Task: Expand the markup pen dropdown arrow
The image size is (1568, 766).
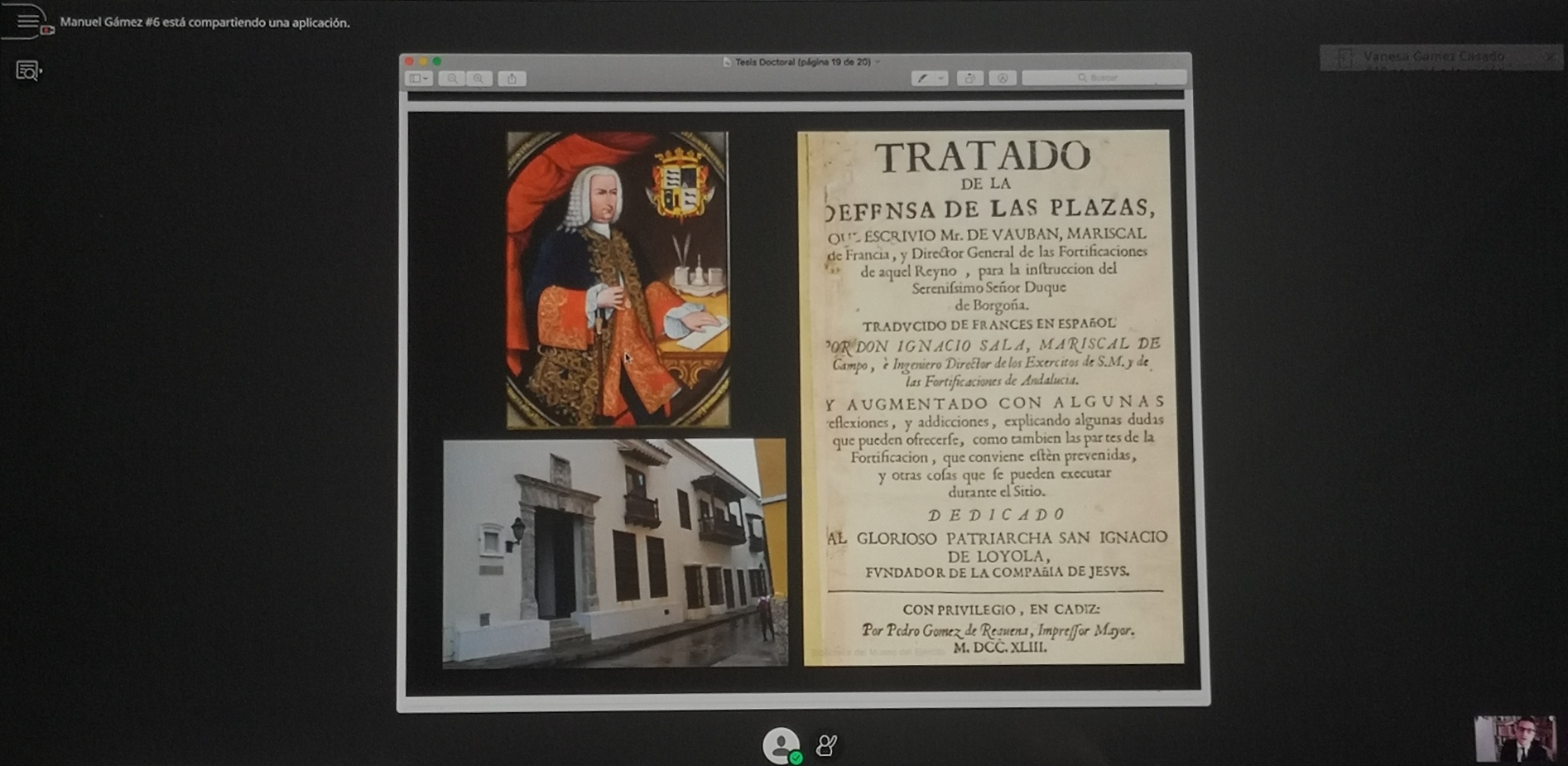Action: point(940,78)
